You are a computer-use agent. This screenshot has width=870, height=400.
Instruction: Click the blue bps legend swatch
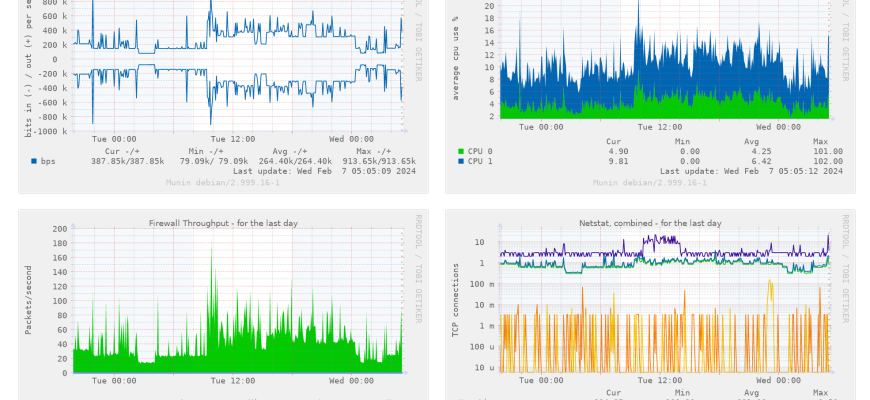click(x=34, y=160)
